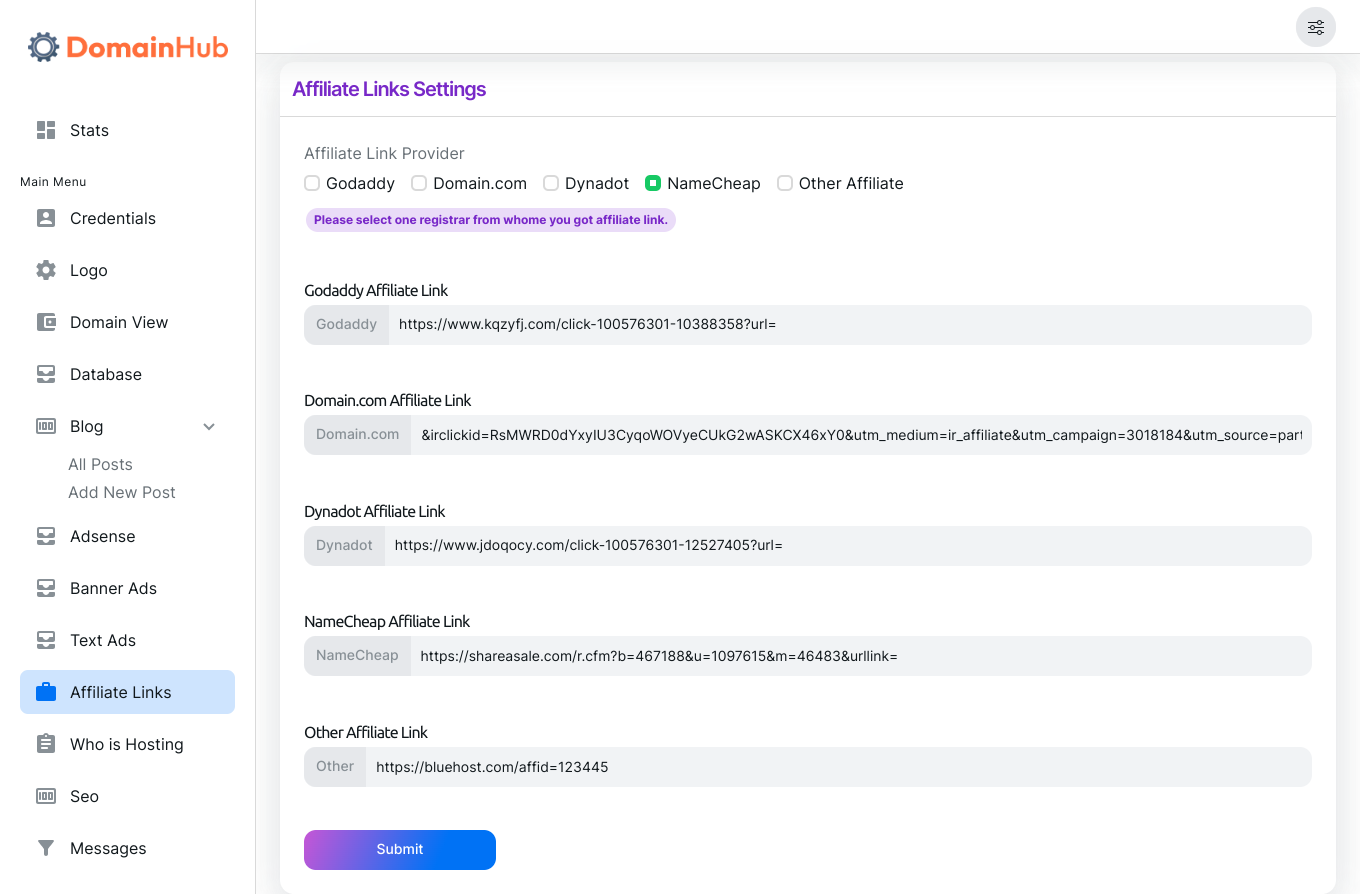Viewport: 1360px width, 894px height.
Task: Click the 'Domain.com' input prefix tag
Action: click(x=357, y=435)
